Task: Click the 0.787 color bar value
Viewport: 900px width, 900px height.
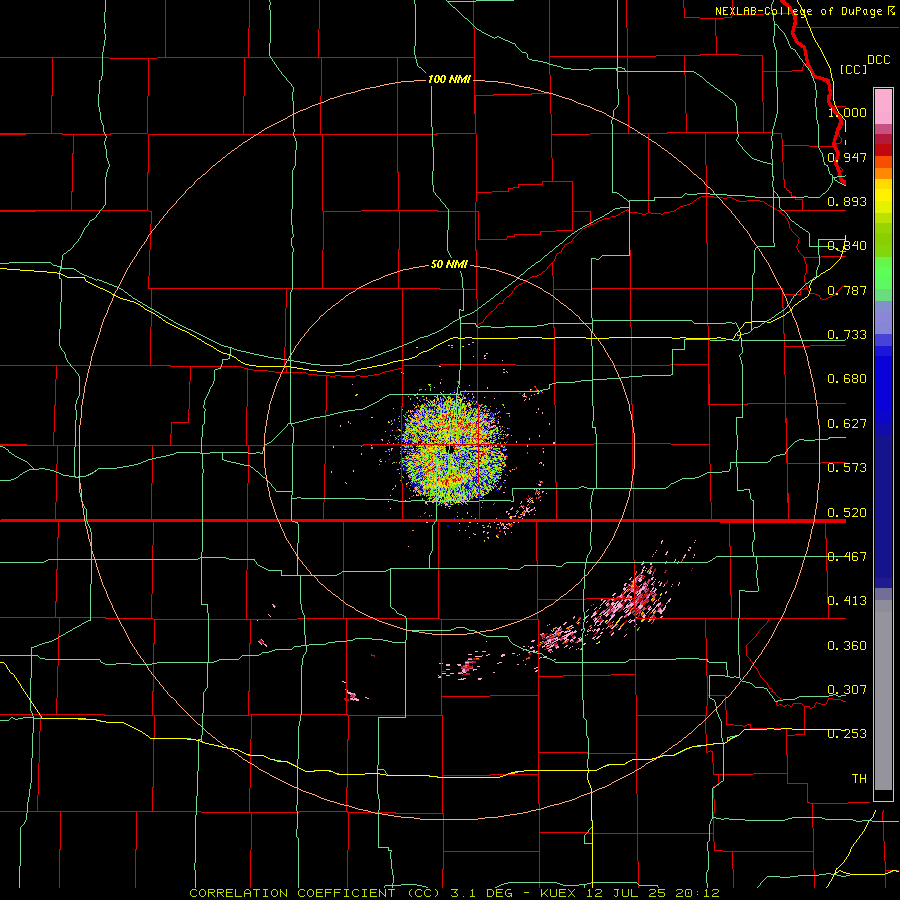Action: point(847,290)
